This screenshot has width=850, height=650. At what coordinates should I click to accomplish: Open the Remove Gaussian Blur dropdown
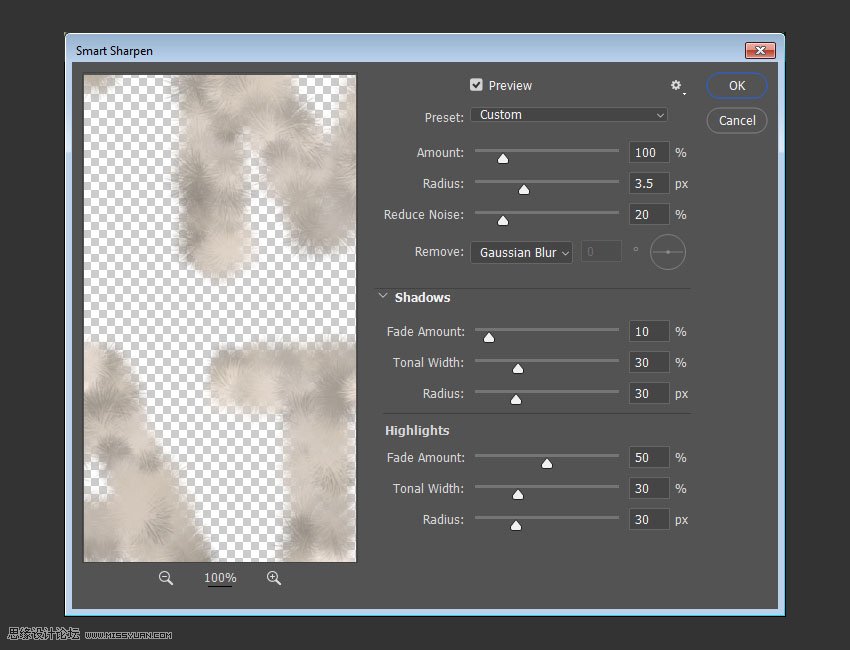pyautogui.click(x=521, y=252)
